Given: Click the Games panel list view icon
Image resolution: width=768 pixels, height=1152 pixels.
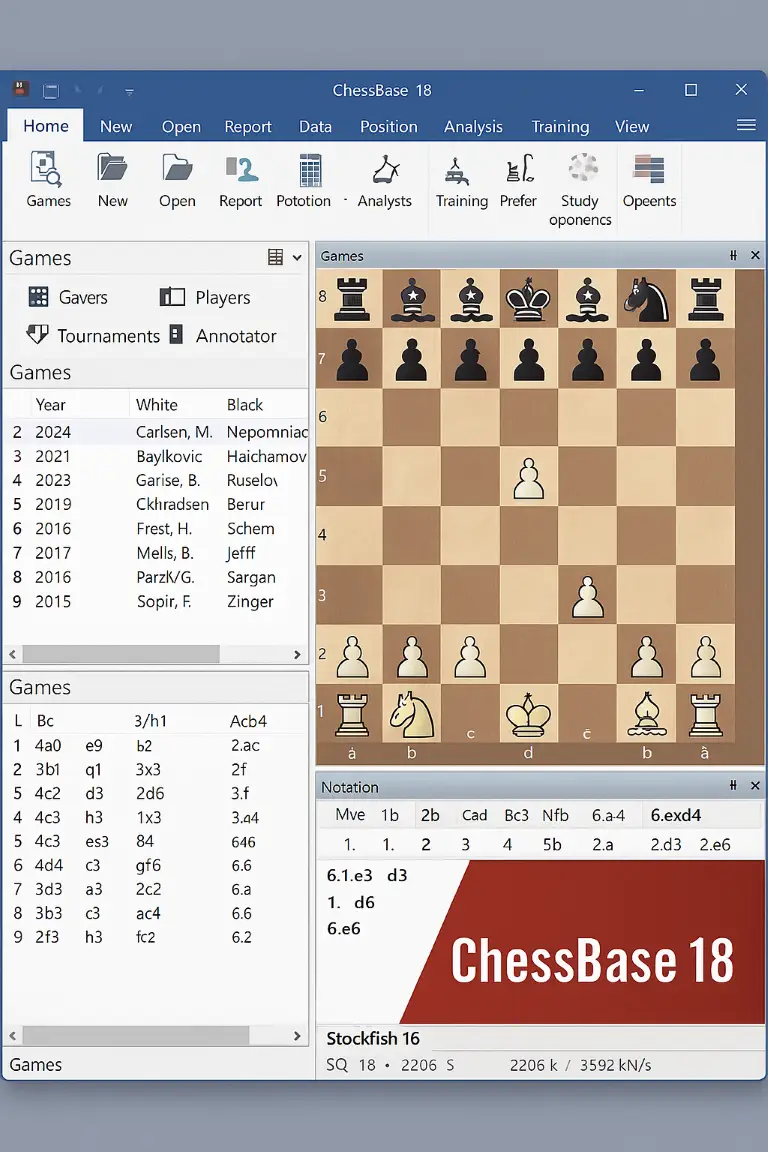Looking at the screenshot, I should 276,257.
